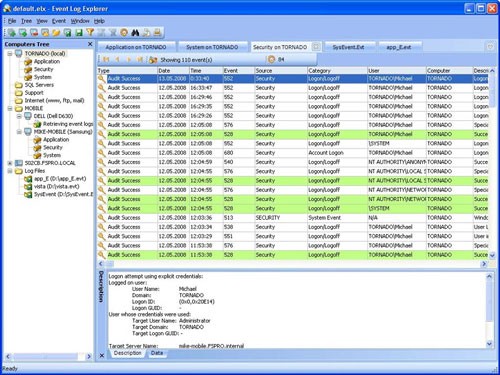Image resolution: width=500 pixels, height=375 pixels.
Task: Open the Event menu
Action: [59, 21]
